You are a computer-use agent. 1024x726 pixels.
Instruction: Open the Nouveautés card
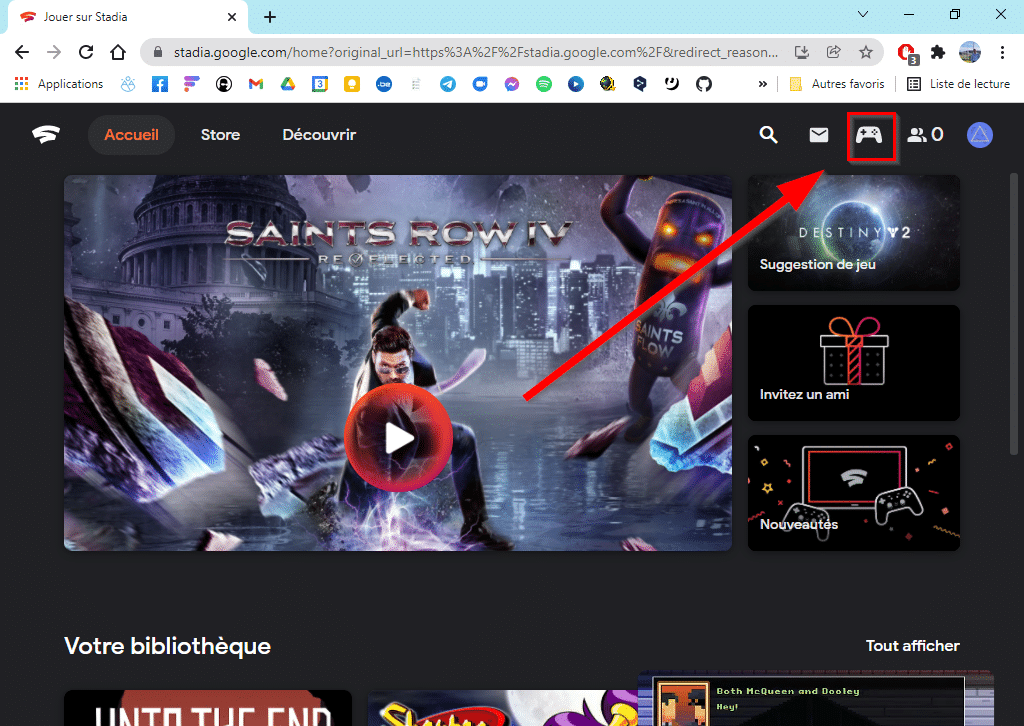[x=854, y=493]
